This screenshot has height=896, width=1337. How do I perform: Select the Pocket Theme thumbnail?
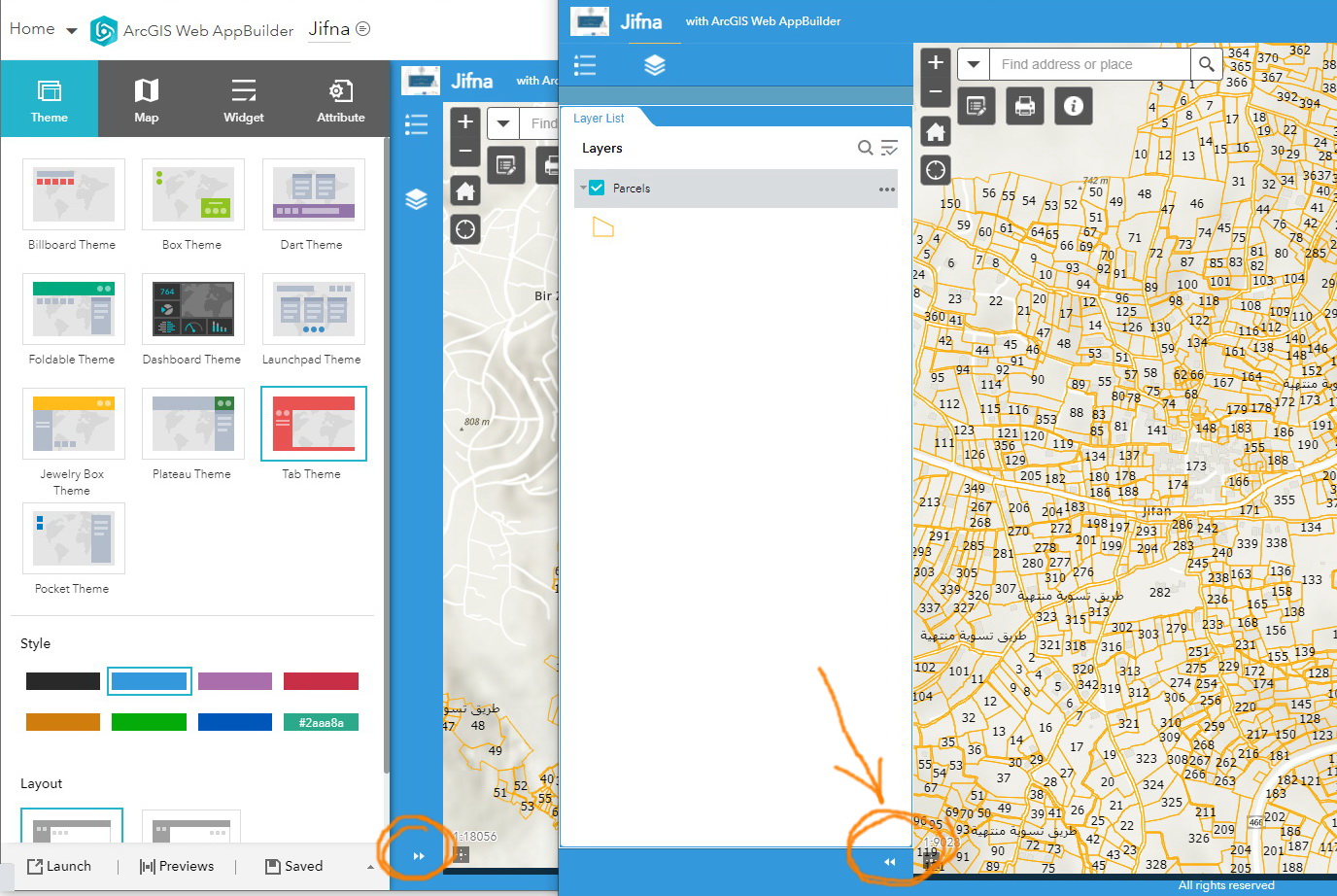point(74,538)
